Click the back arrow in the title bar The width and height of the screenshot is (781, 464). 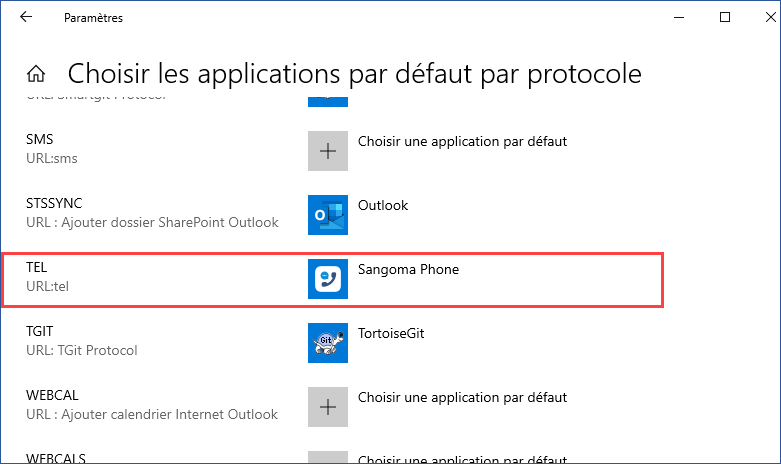click(26, 17)
